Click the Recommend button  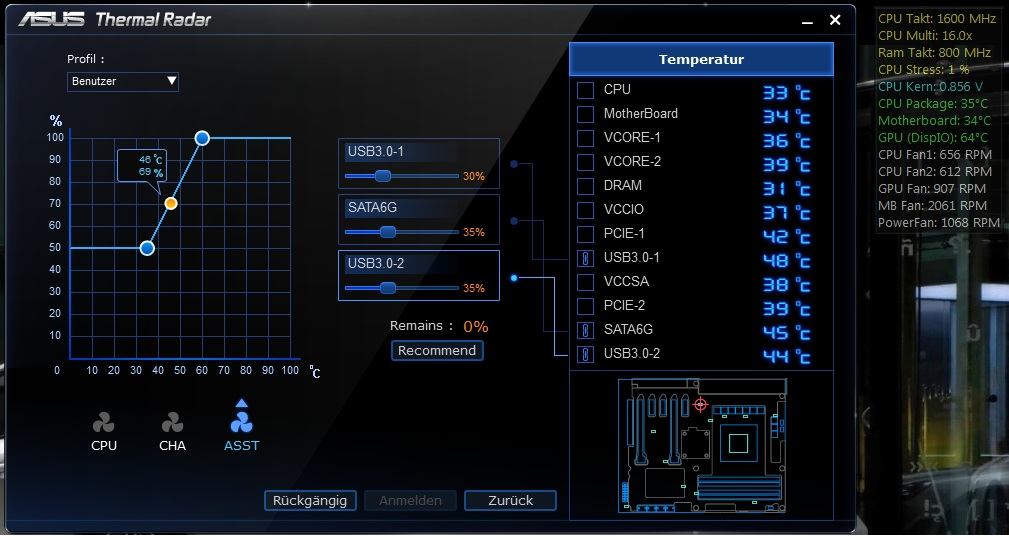coord(437,351)
